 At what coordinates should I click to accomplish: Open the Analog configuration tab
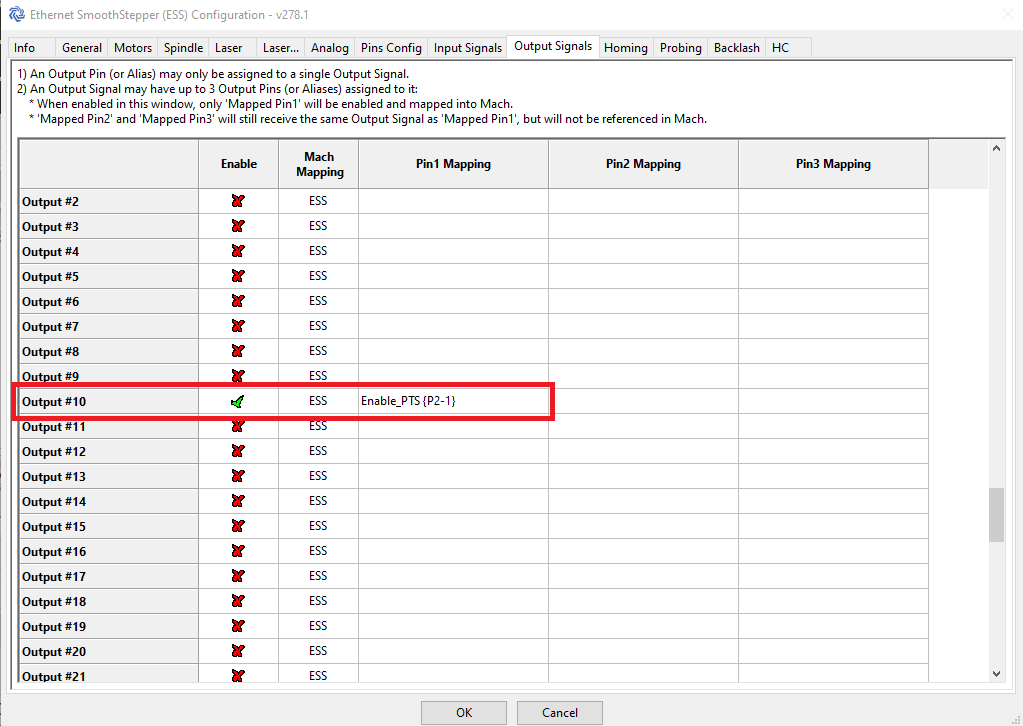pyautogui.click(x=329, y=47)
